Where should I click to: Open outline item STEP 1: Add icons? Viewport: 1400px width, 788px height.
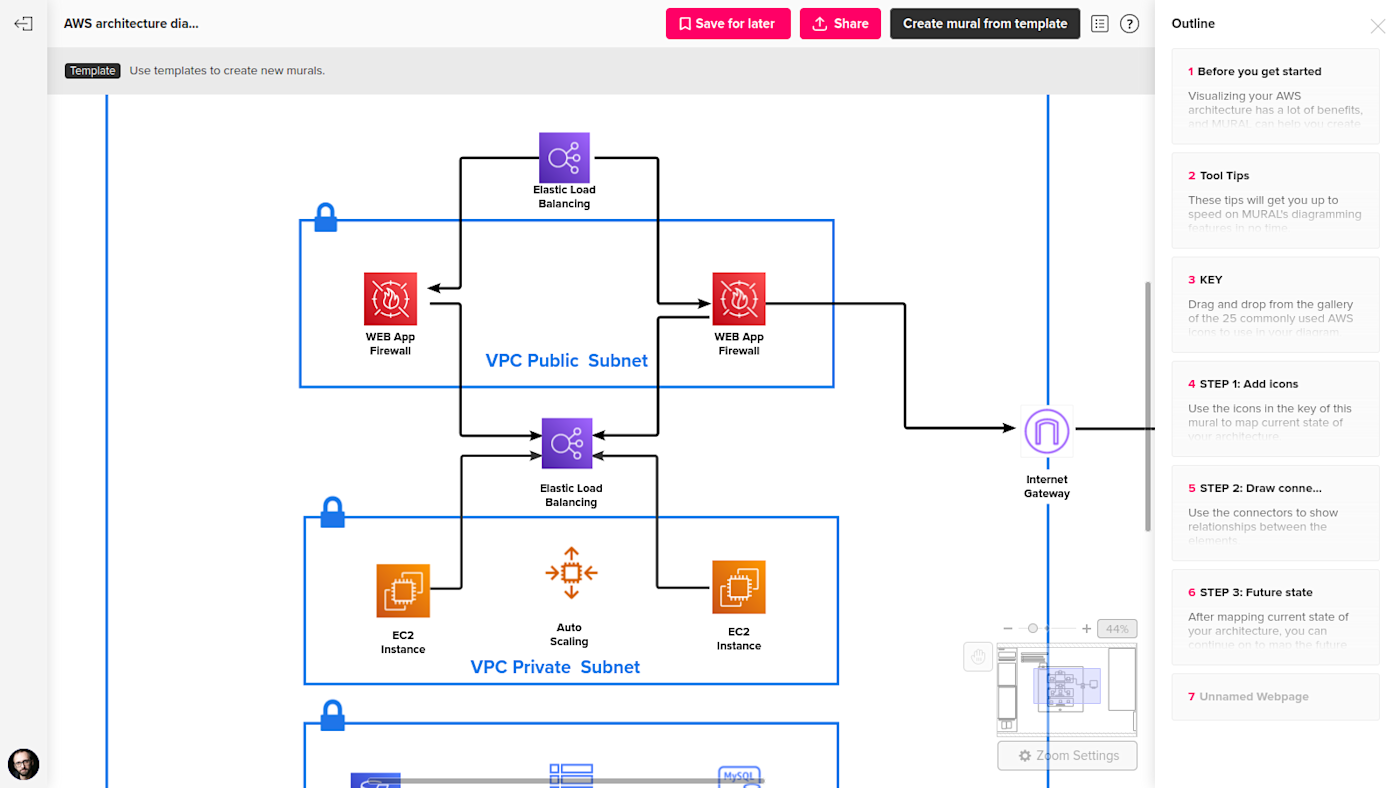tap(1275, 408)
